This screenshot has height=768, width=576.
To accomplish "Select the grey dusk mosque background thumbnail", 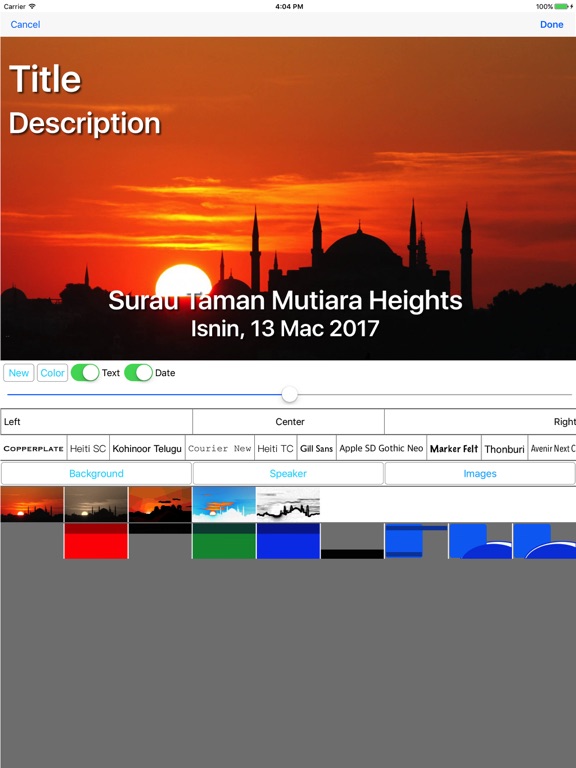I will pyautogui.click(x=96, y=504).
